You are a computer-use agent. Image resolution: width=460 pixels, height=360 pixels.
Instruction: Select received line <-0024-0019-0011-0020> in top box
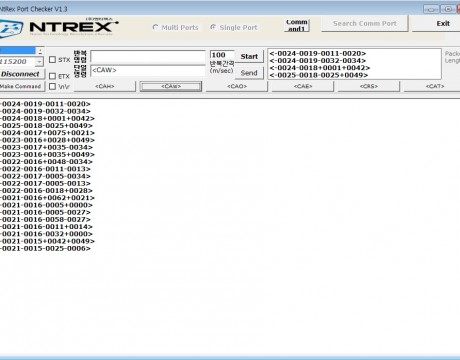pyautogui.click(x=318, y=53)
